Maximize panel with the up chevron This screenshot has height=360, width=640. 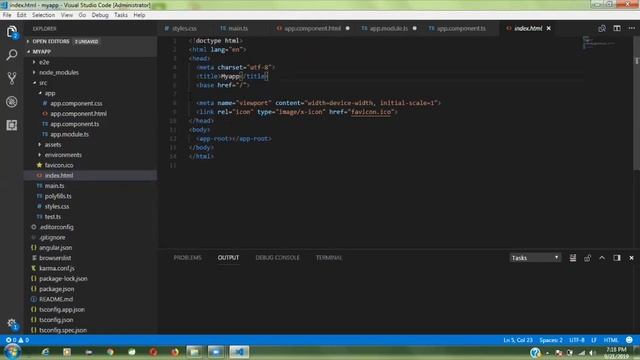coord(602,258)
